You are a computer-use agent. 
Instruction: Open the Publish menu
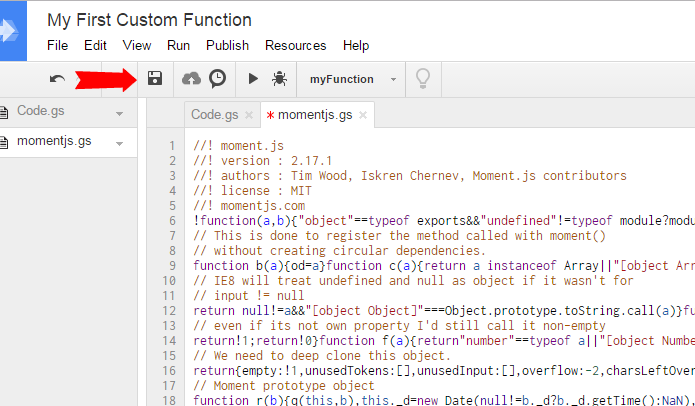point(227,45)
